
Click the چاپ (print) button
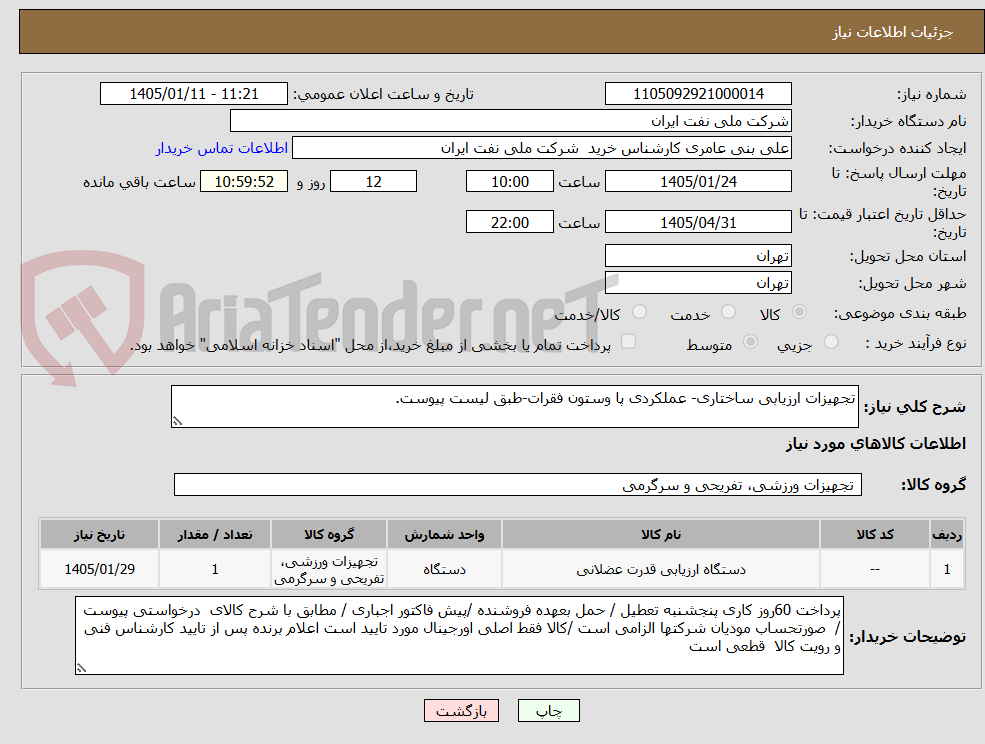pyautogui.click(x=548, y=711)
